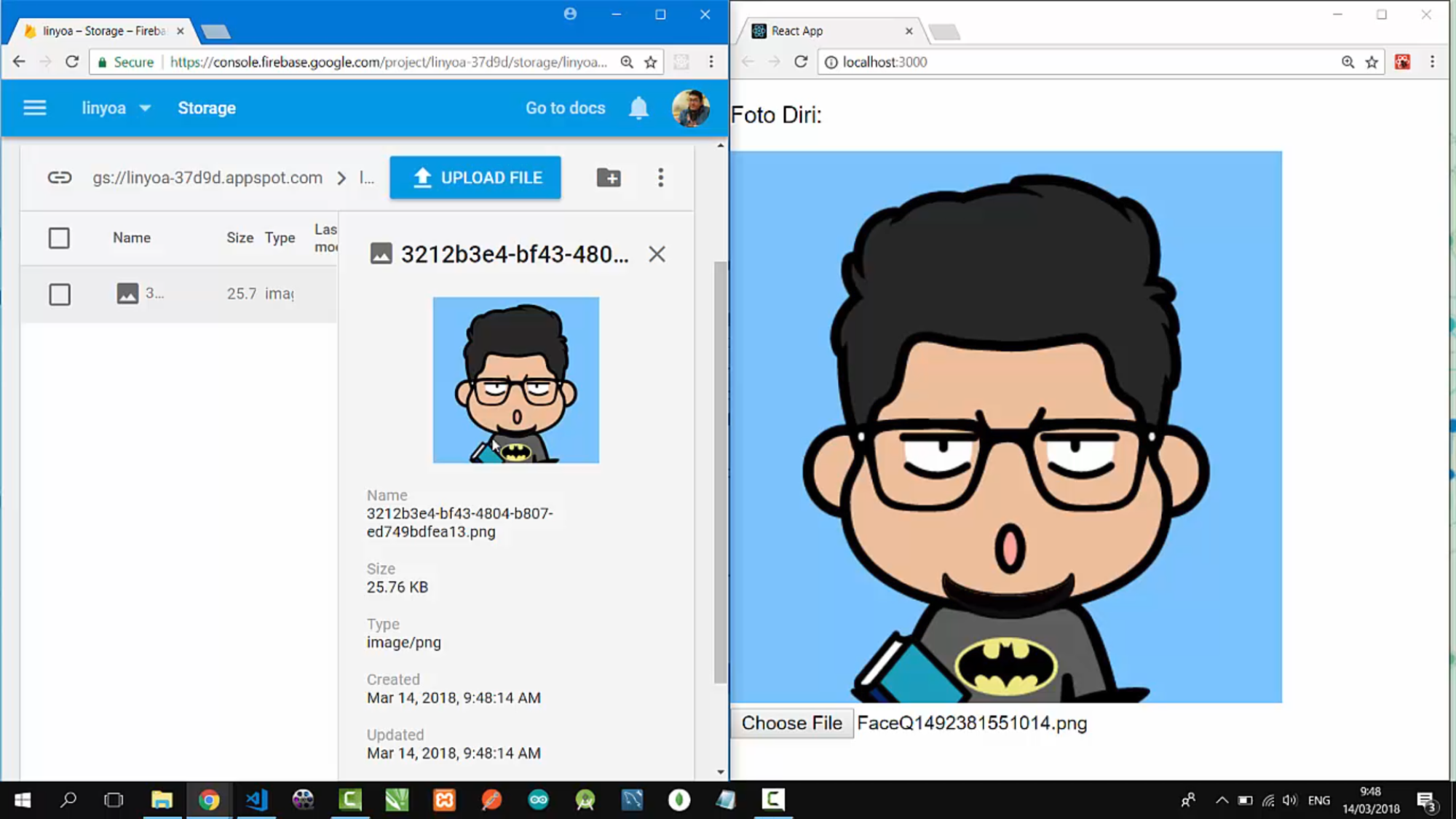Click the notifications bell icon
Viewport: 1456px width, 819px height.
tap(638, 108)
